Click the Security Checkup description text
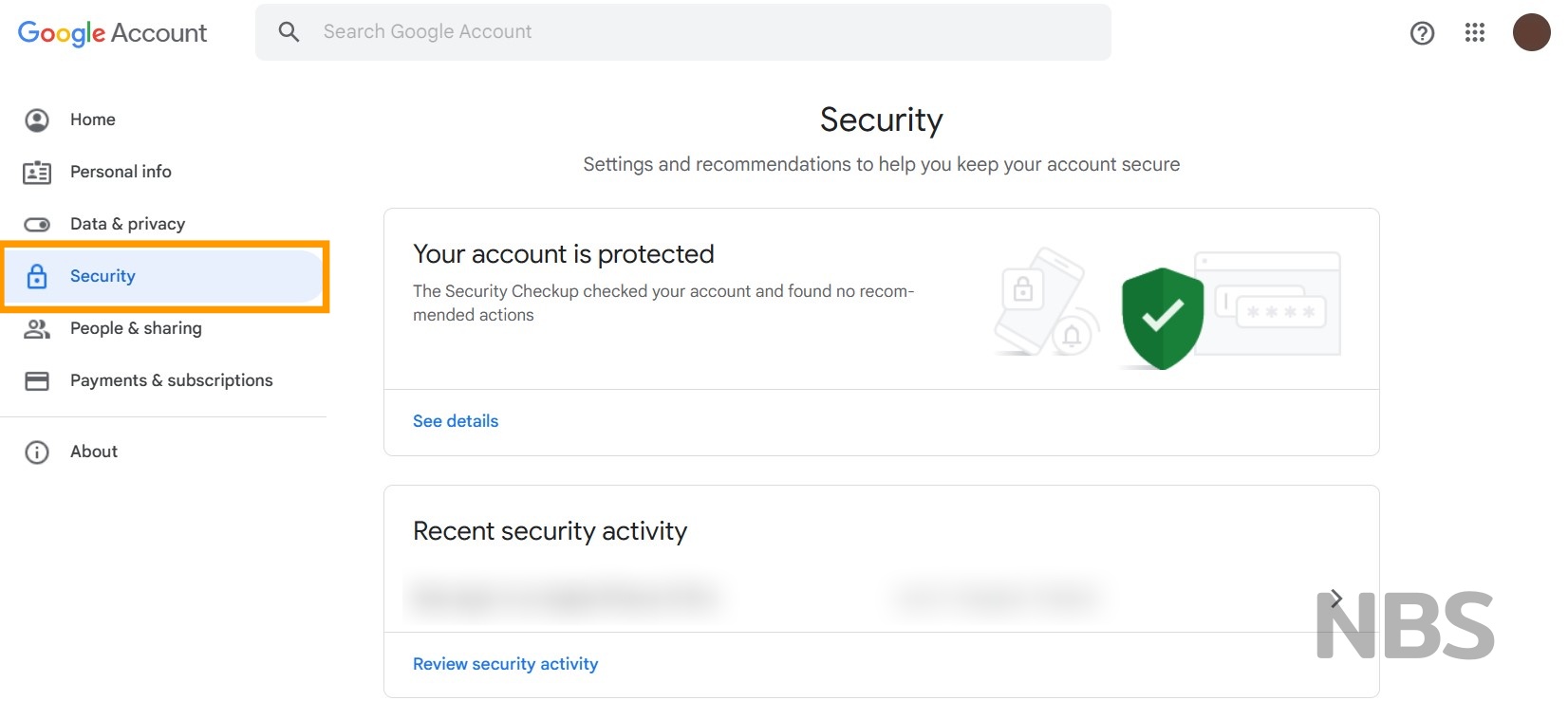The height and width of the screenshot is (719, 1568). 663,303
